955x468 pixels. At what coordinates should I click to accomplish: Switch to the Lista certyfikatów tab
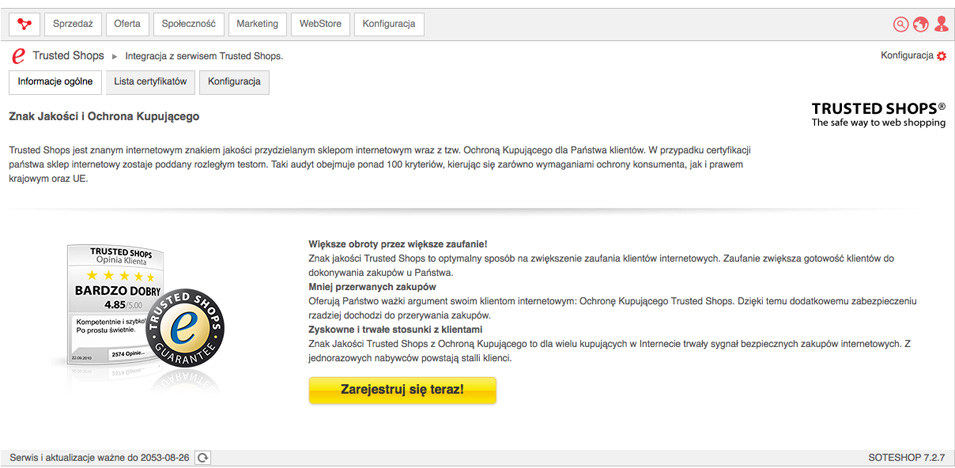pos(150,82)
